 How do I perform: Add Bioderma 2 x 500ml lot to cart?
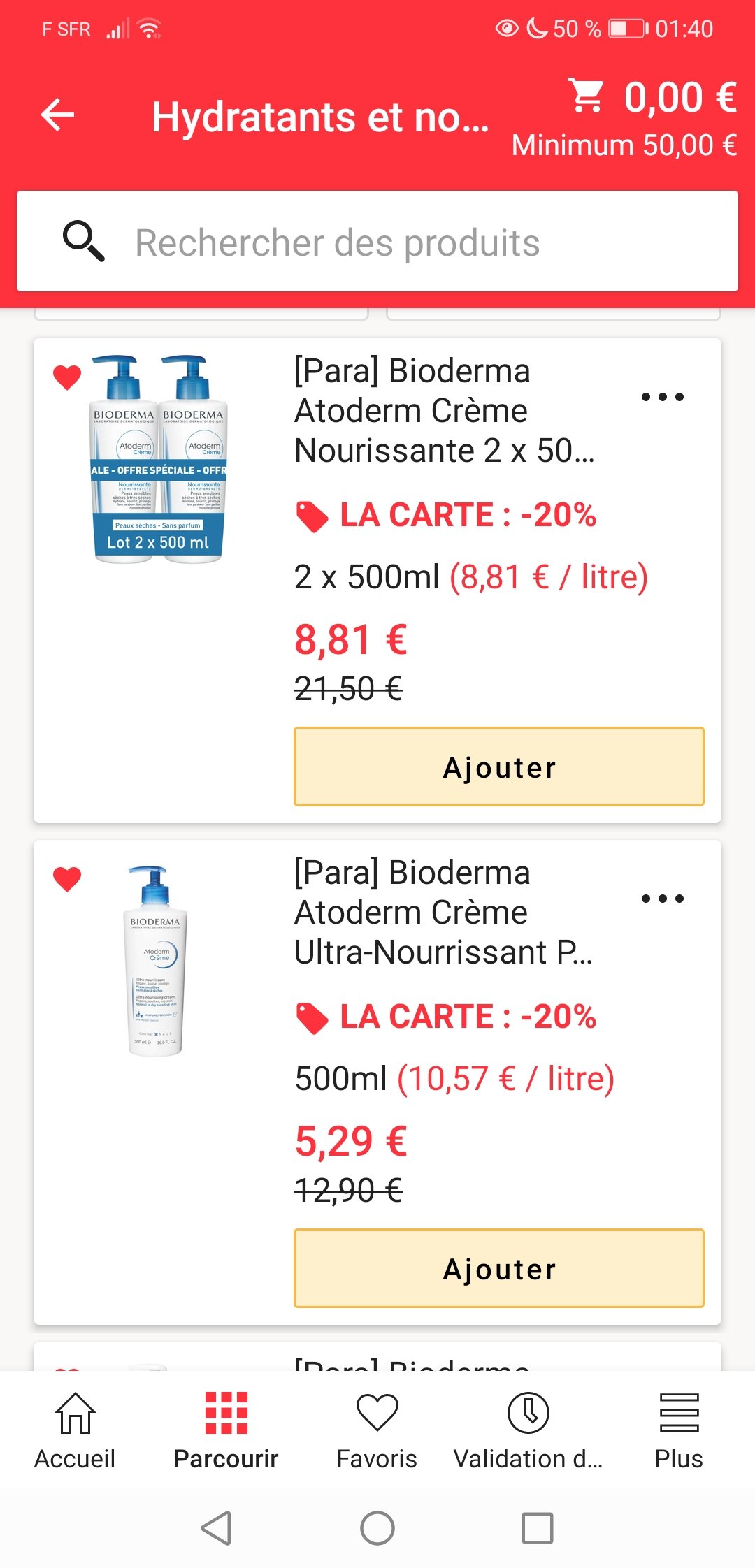tap(499, 767)
